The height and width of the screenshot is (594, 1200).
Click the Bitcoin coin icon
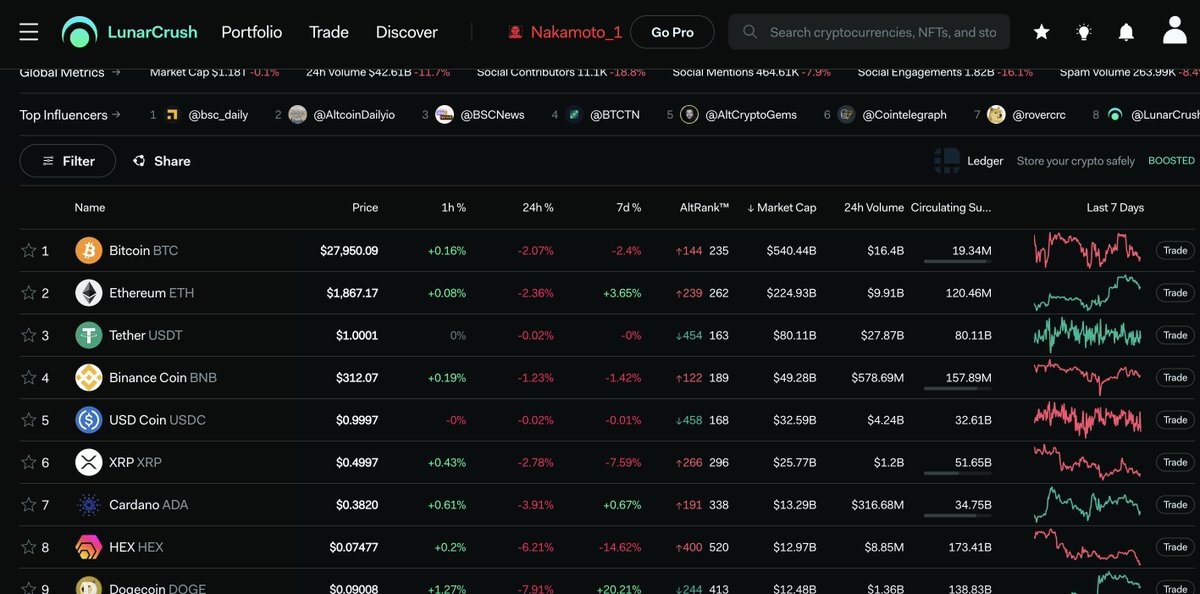[89, 250]
